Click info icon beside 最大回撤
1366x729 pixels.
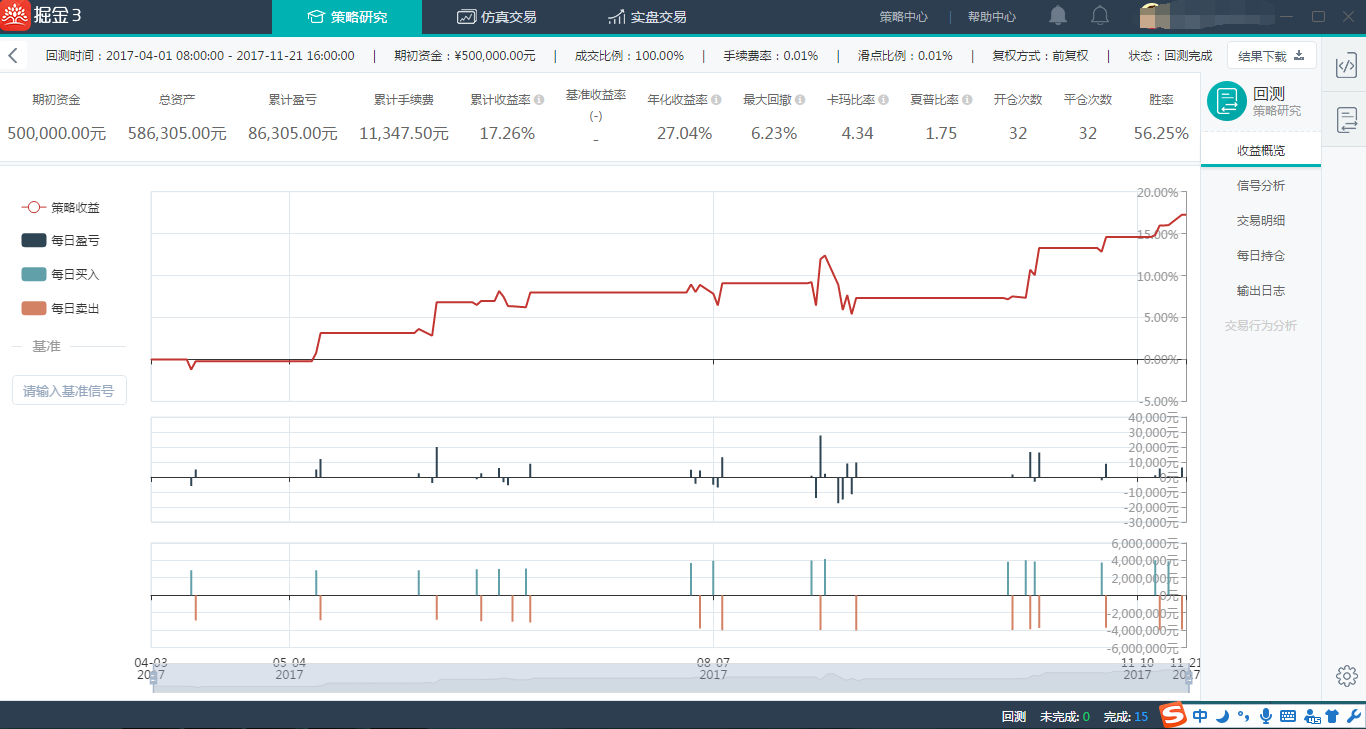pyautogui.click(x=800, y=100)
